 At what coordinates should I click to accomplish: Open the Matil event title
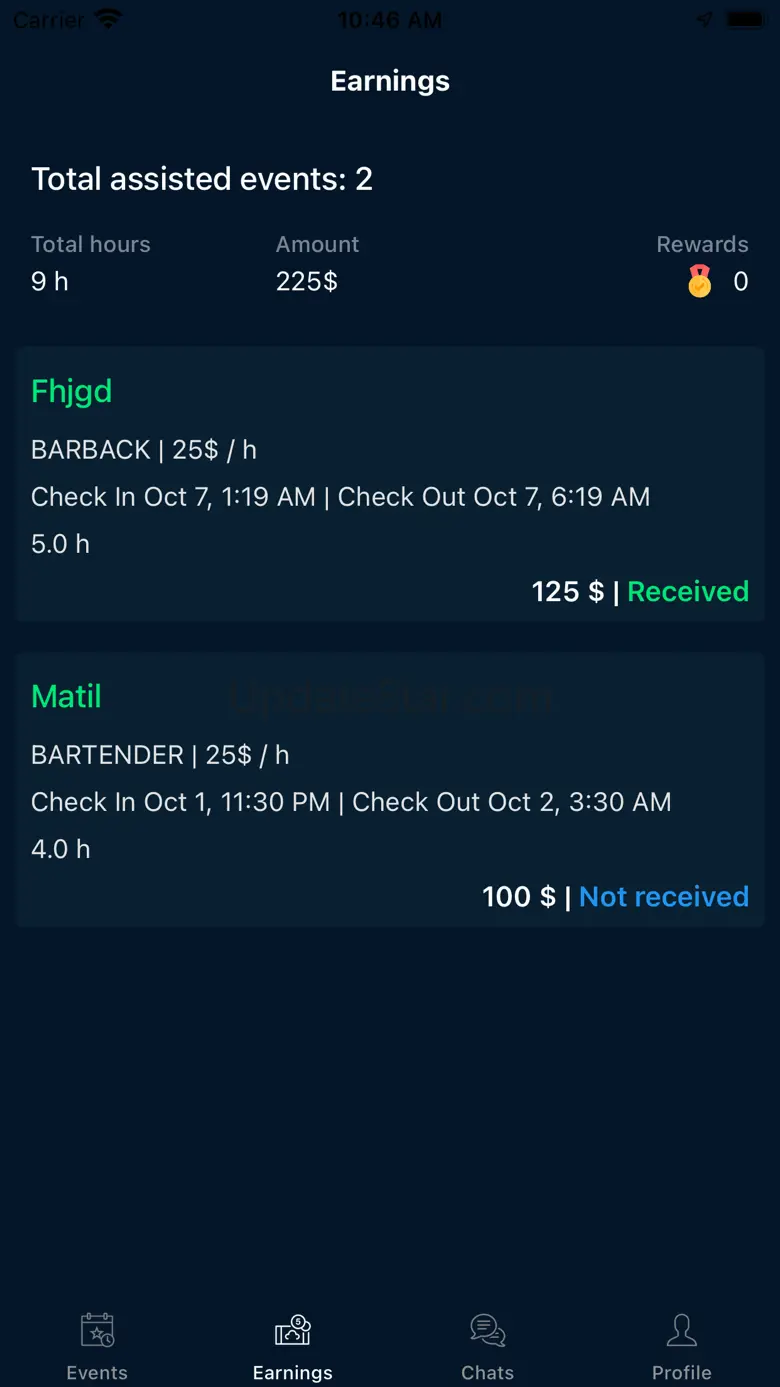66,696
